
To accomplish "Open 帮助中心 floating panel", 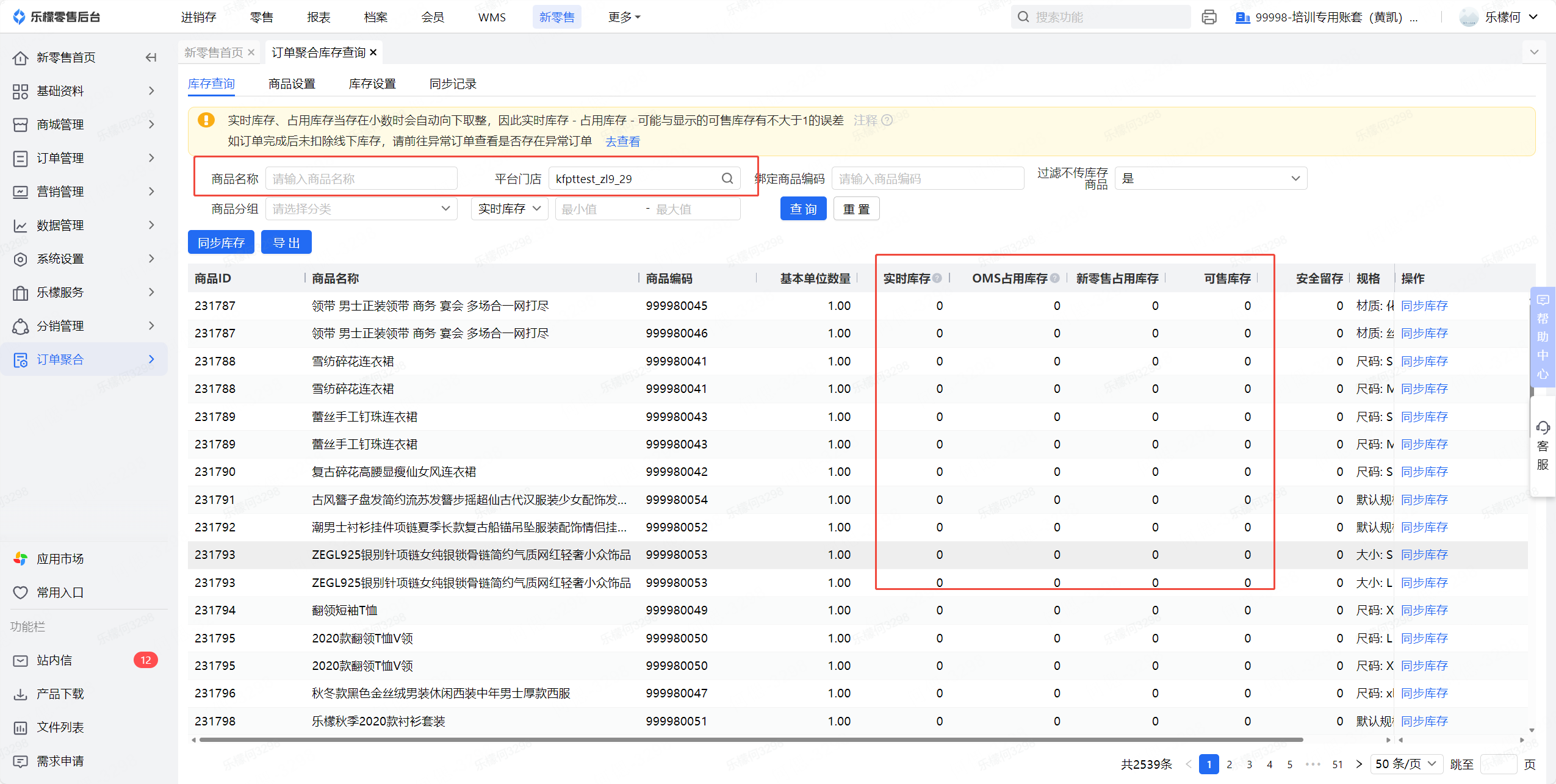I will tap(1543, 336).
